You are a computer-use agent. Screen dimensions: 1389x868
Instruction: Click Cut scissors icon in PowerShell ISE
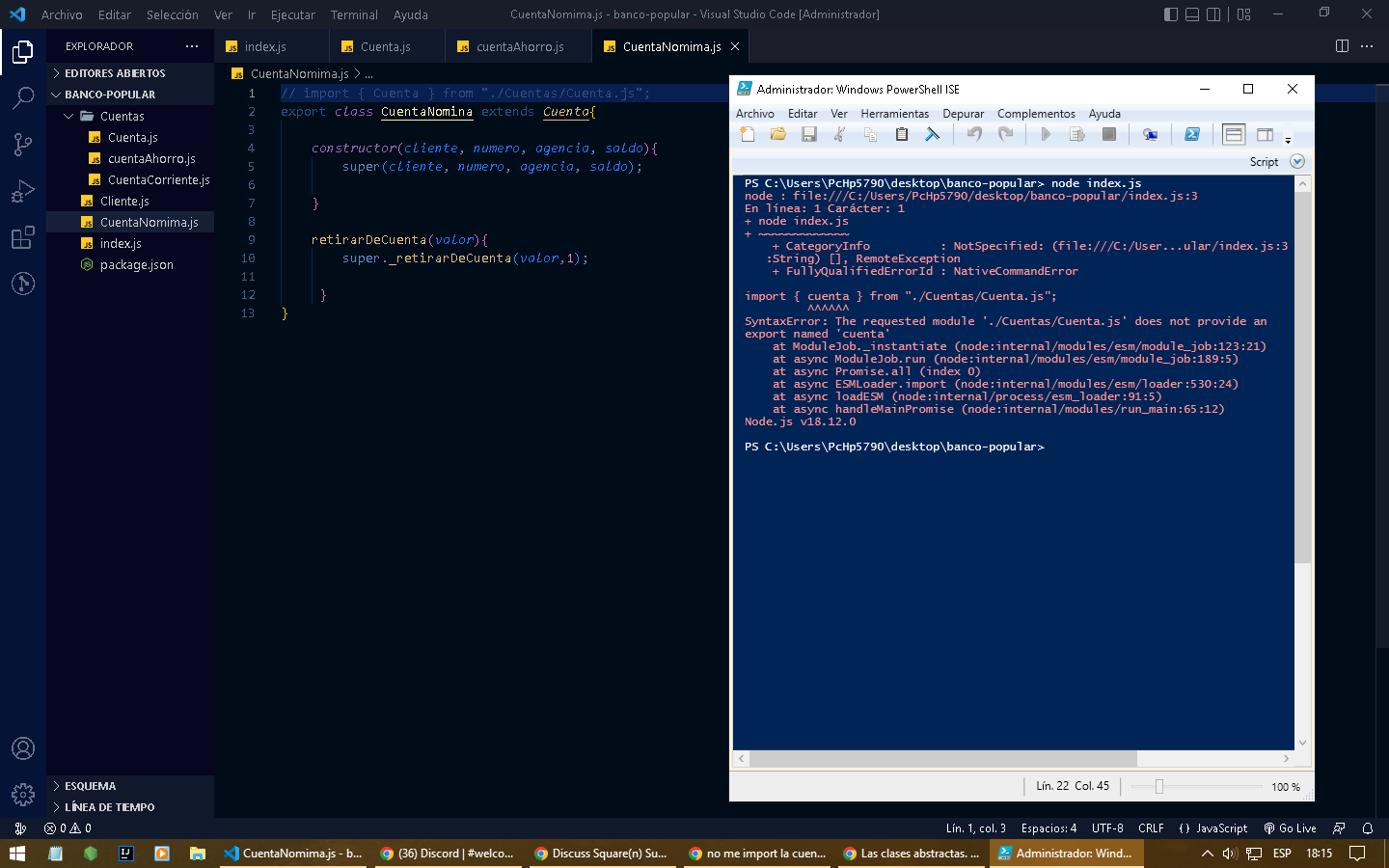pyautogui.click(x=840, y=135)
